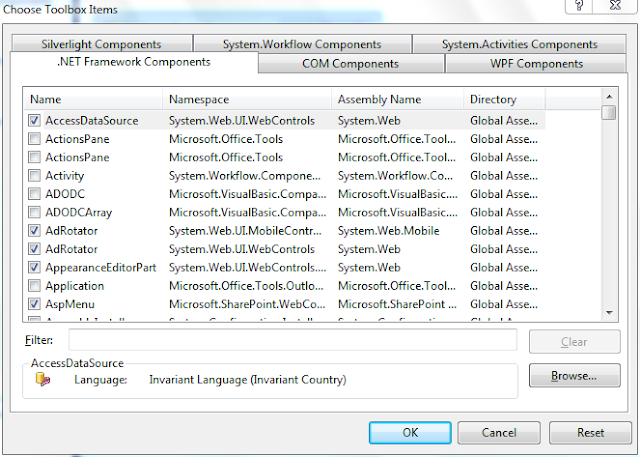
Task: Click the AccessDataSource icon in details pane
Action: pos(43,379)
